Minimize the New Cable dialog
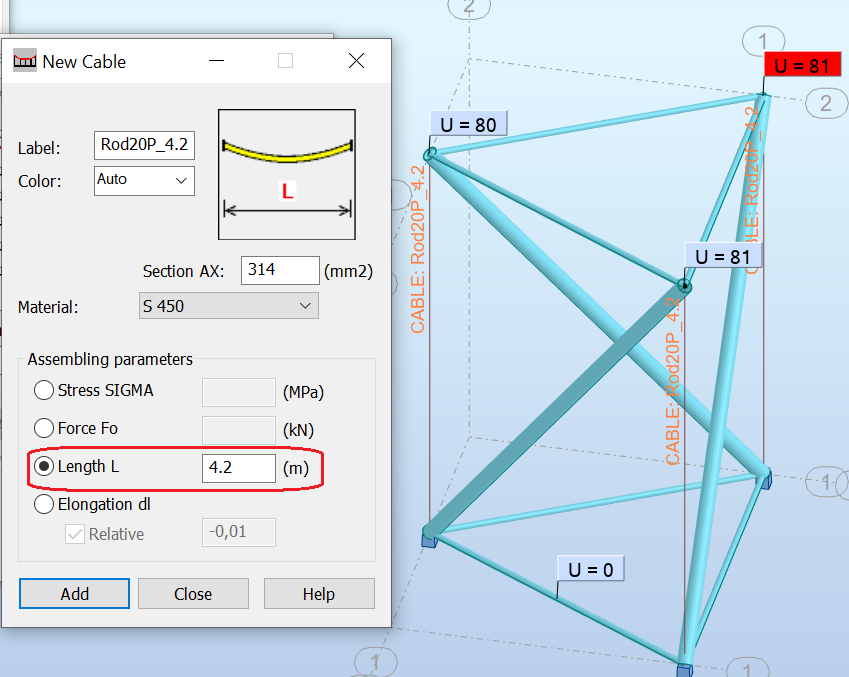The image size is (849, 677). [x=217, y=61]
